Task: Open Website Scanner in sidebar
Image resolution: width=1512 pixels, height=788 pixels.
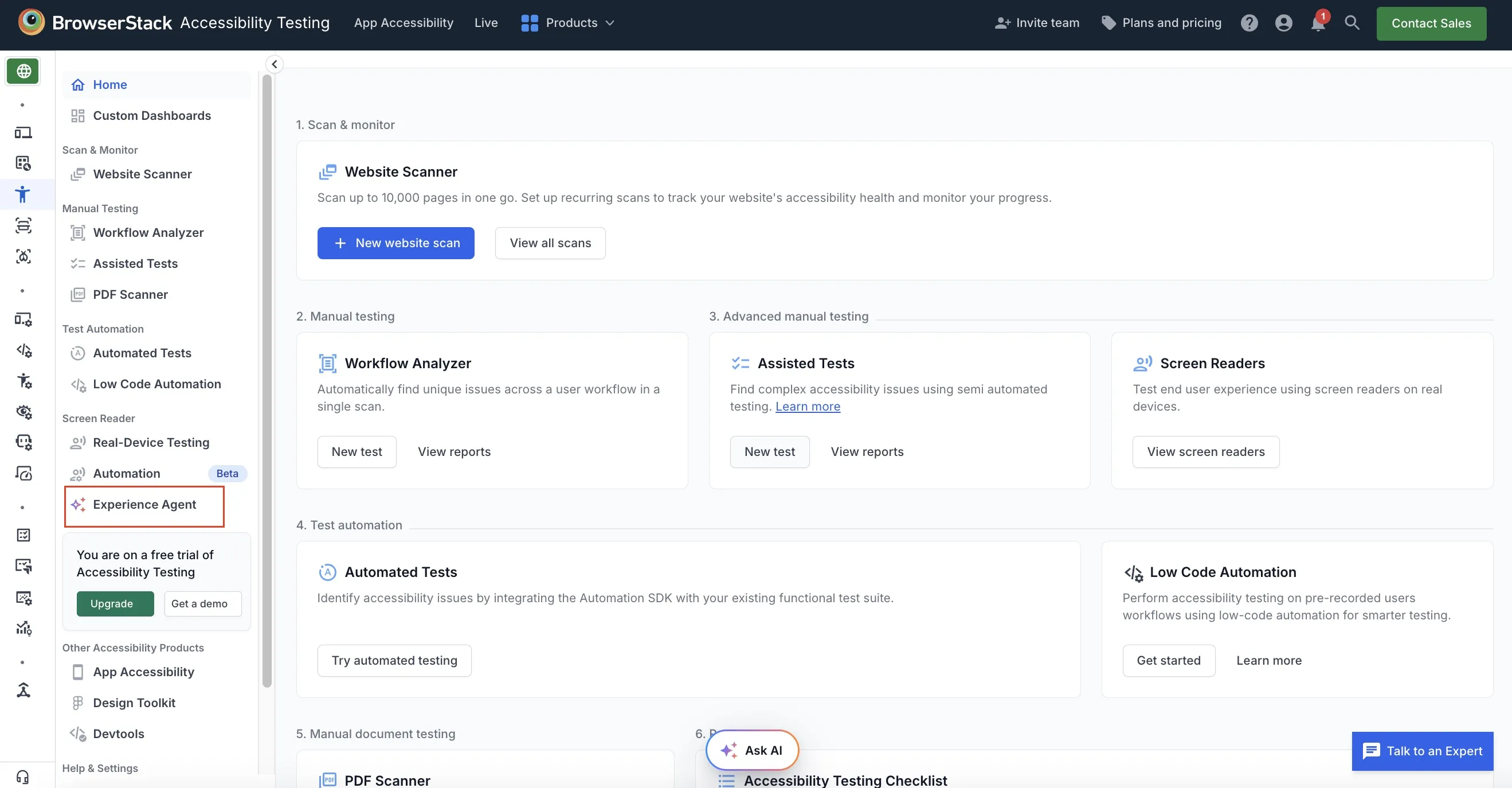Action: pos(156,174)
